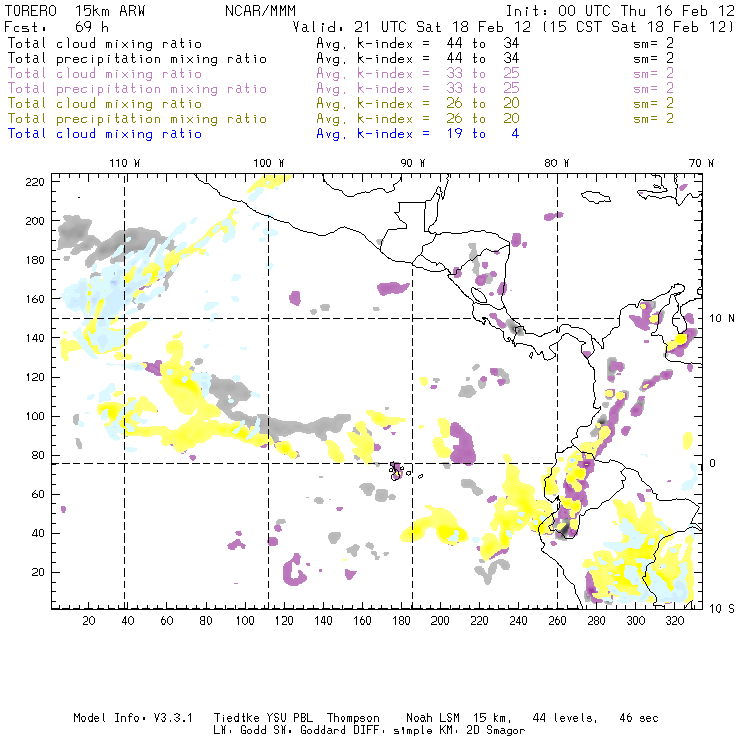
Task: Click horizontal axis tick label "280"
Action: 597,621
